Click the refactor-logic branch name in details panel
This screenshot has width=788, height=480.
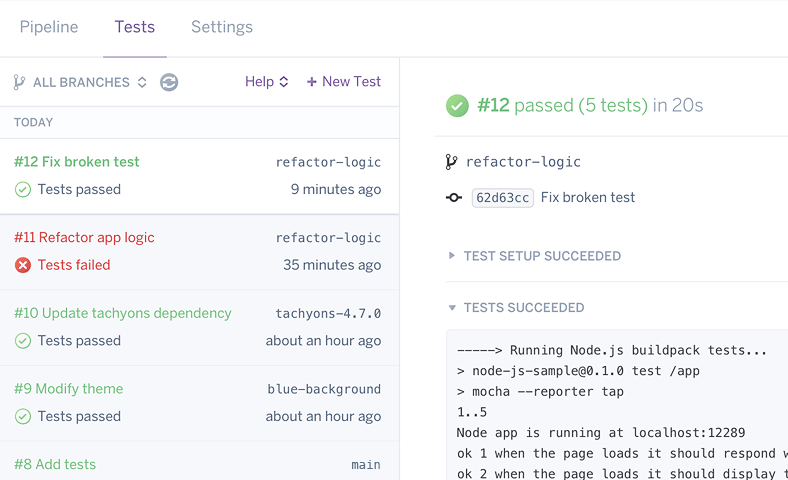(x=523, y=162)
